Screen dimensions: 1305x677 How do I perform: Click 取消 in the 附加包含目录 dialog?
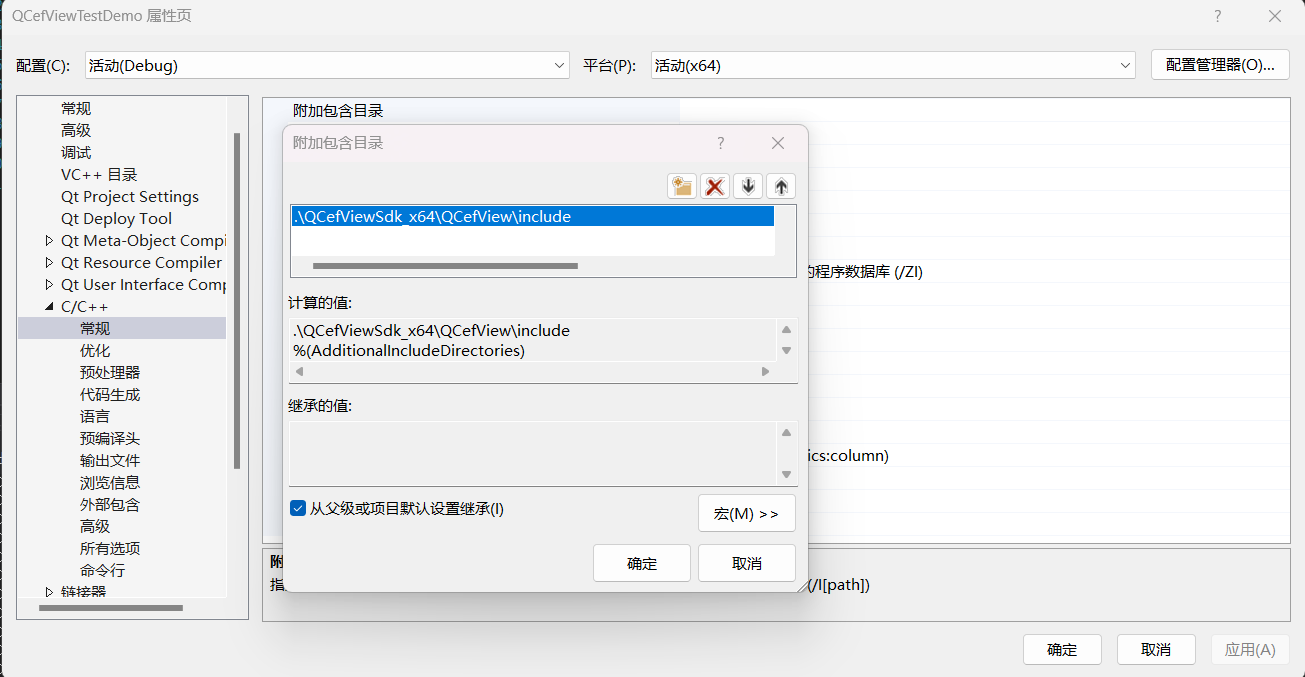747,563
